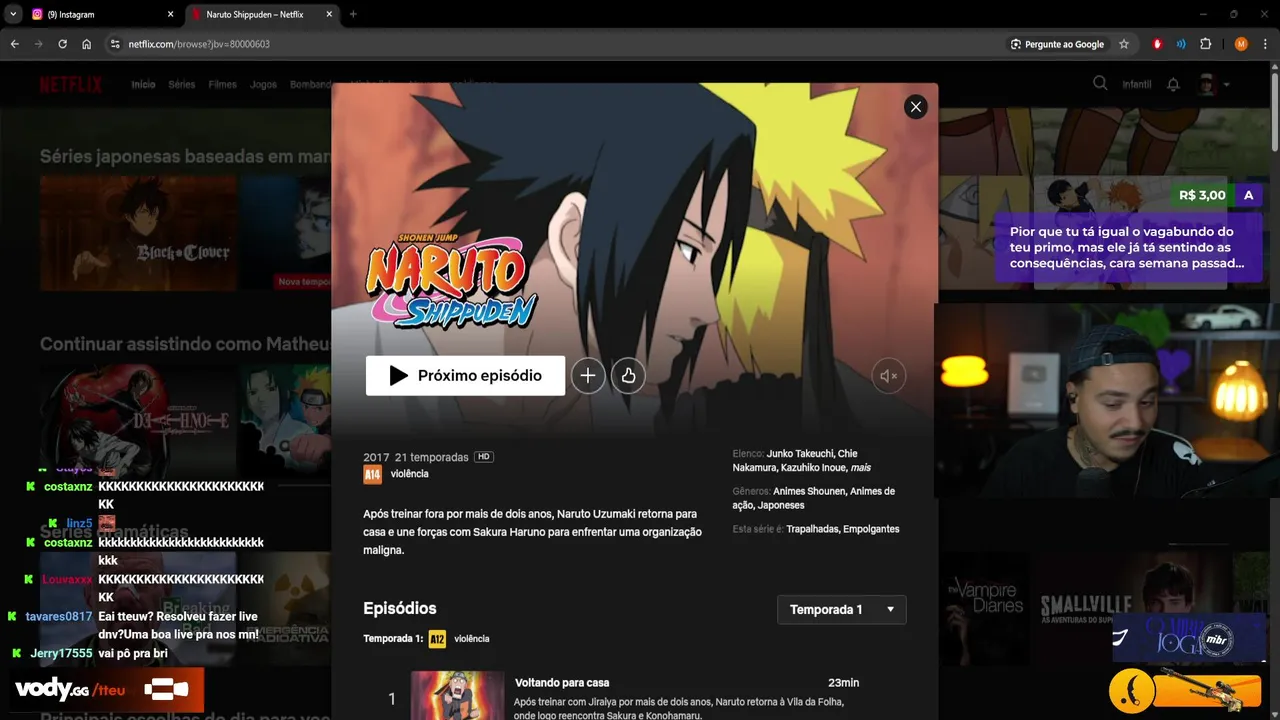
Task: Switch to Infantil profile link
Action: coord(1137,85)
